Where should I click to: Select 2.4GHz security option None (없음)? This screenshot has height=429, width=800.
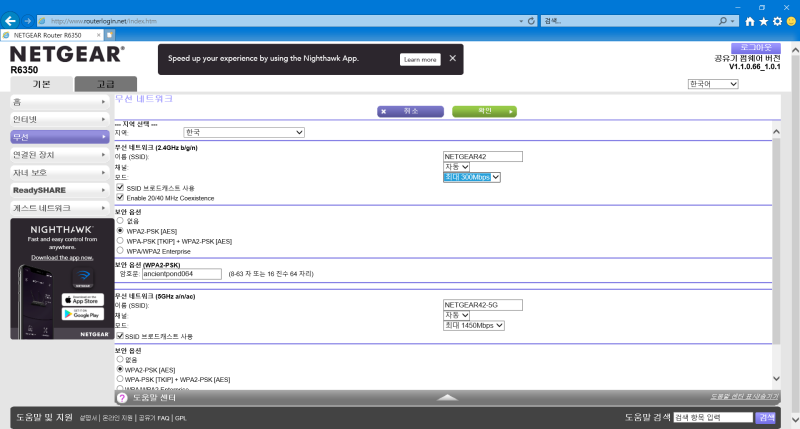120,220
